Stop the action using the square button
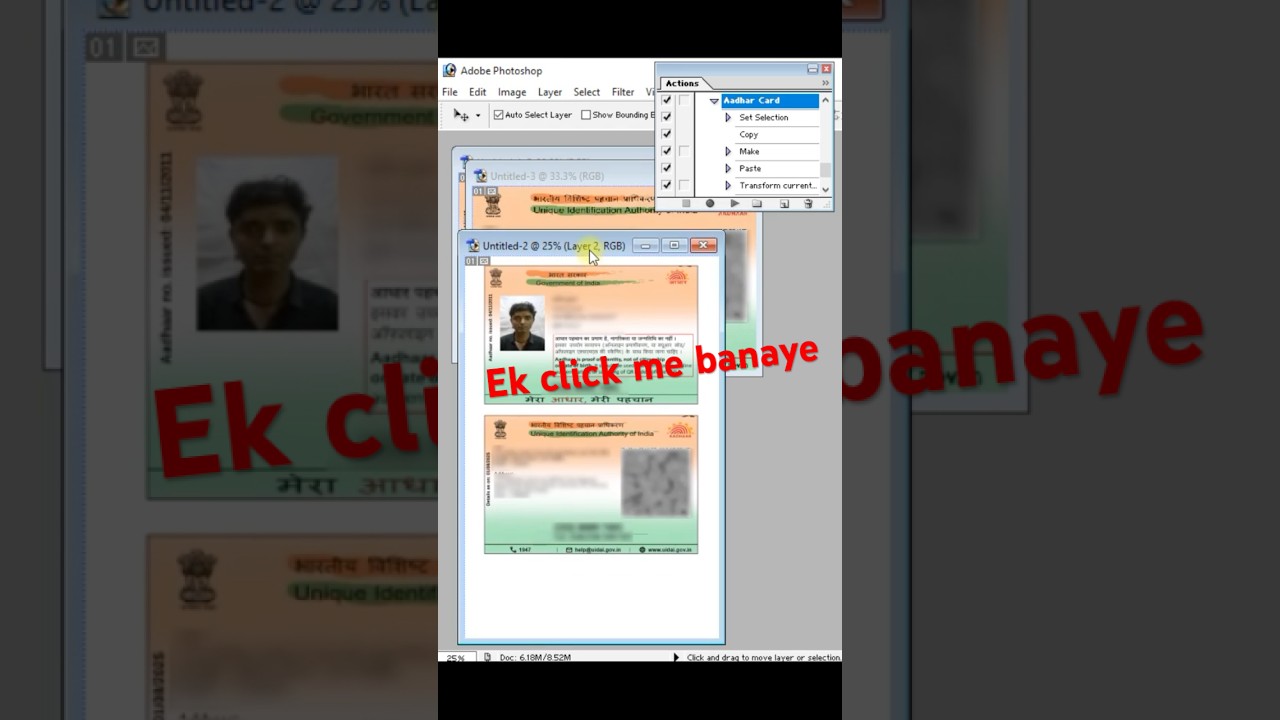Image resolution: width=1280 pixels, height=720 pixels. tap(686, 203)
